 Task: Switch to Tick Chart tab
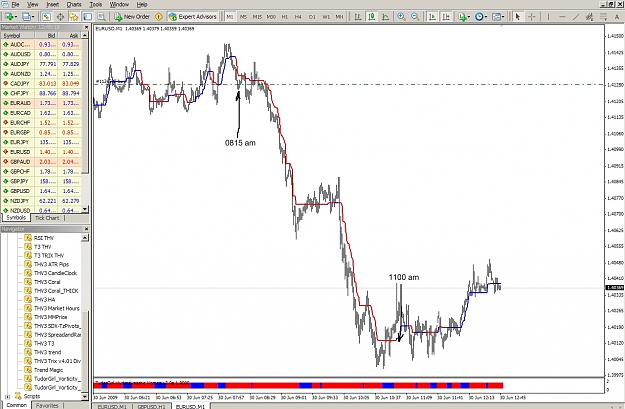tap(47, 218)
